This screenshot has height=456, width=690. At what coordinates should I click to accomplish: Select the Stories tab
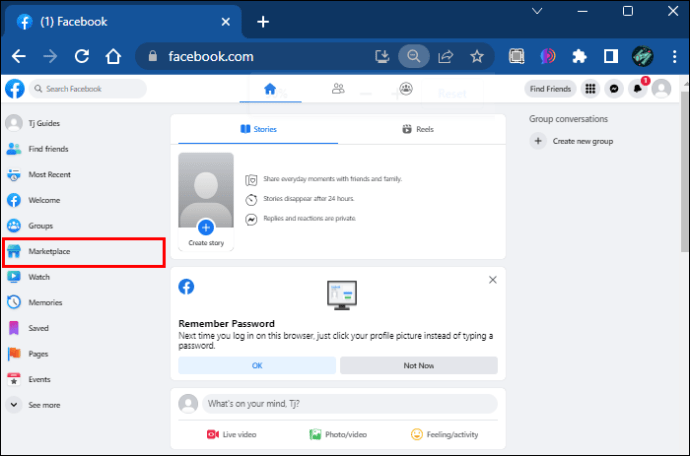click(x=258, y=129)
